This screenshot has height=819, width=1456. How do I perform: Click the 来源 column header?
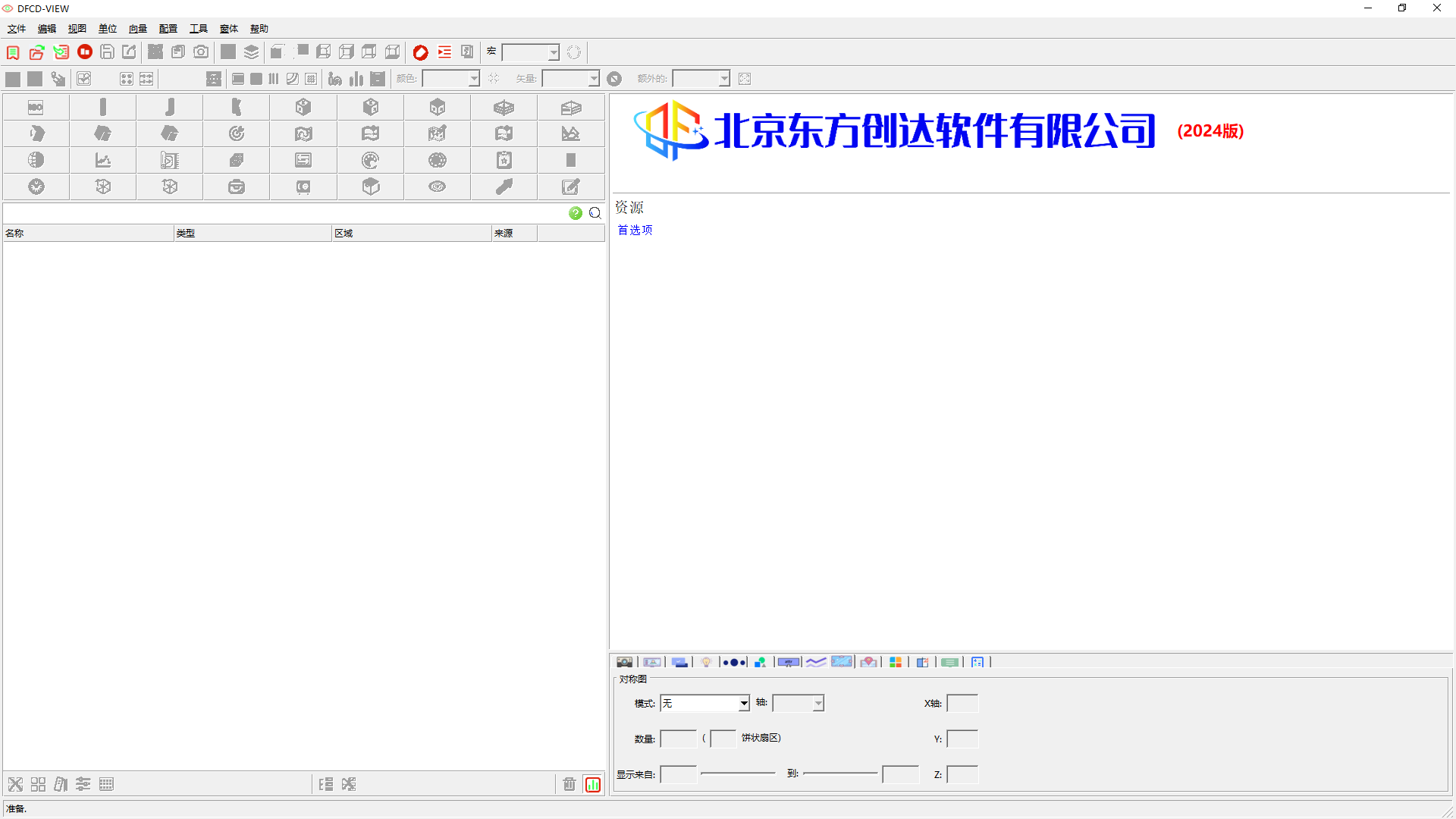click(514, 233)
